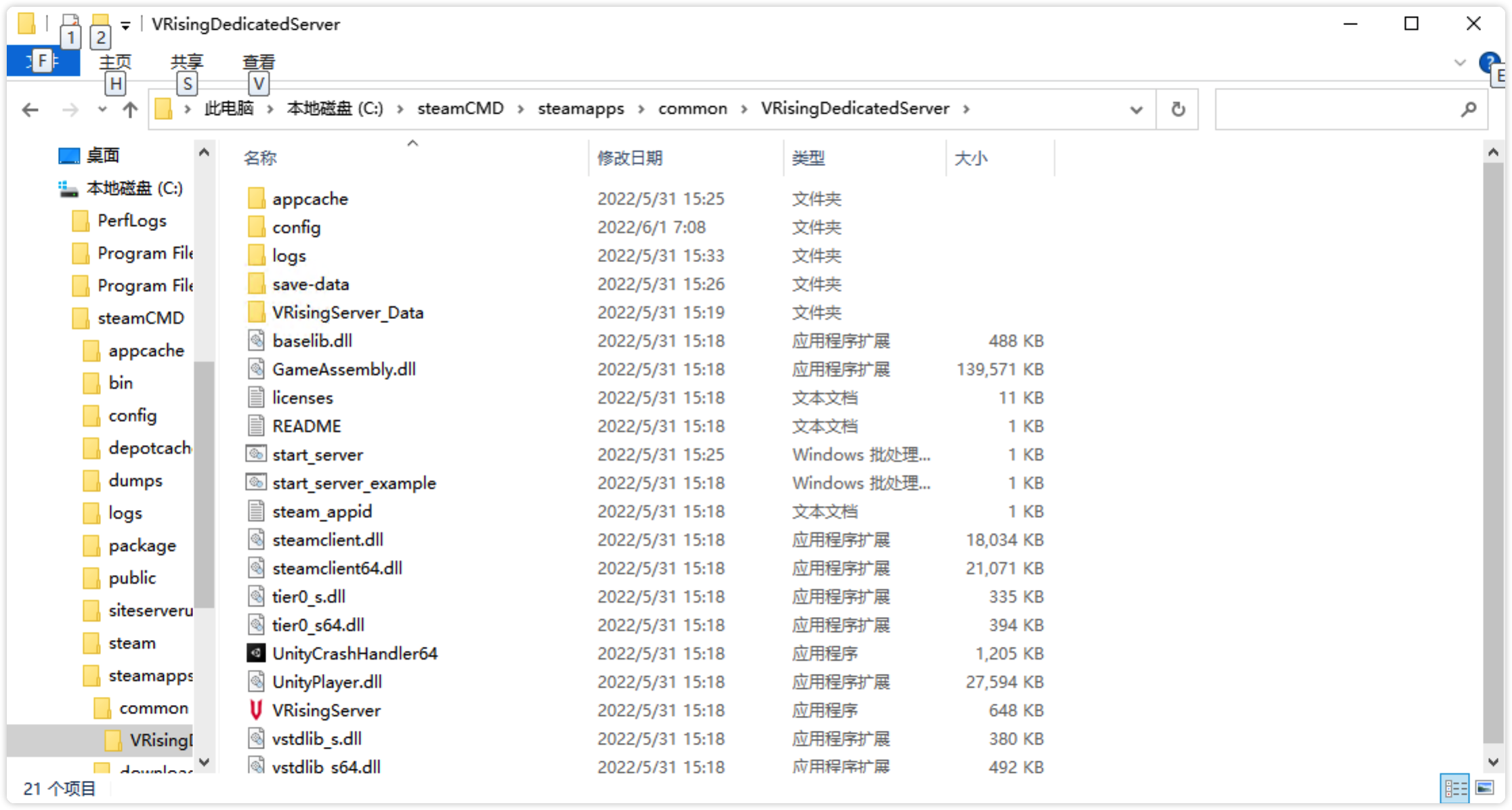Open the recent locations dropdown arrow
This screenshot has height=810, width=1512.
102,109
